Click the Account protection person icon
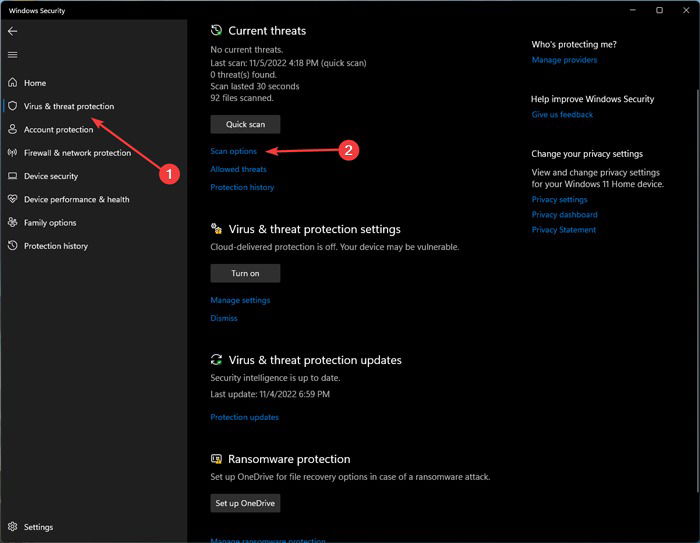The width and height of the screenshot is (700, 543). tap(12, 129)
